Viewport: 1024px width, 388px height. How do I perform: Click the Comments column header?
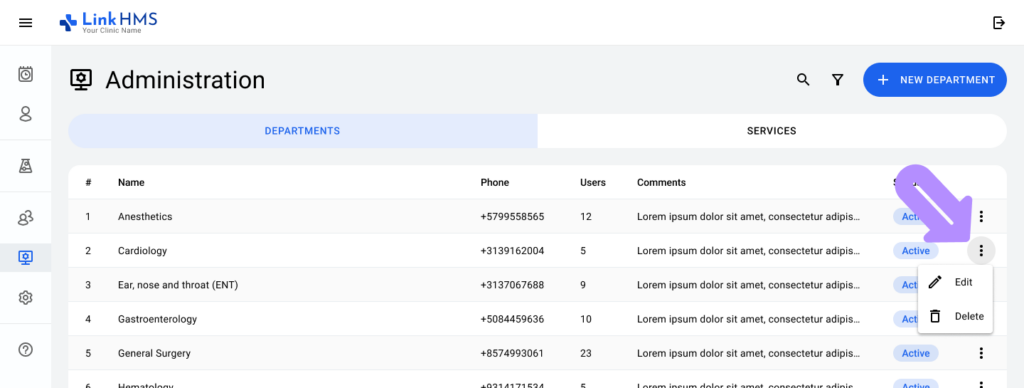[662, 182]
